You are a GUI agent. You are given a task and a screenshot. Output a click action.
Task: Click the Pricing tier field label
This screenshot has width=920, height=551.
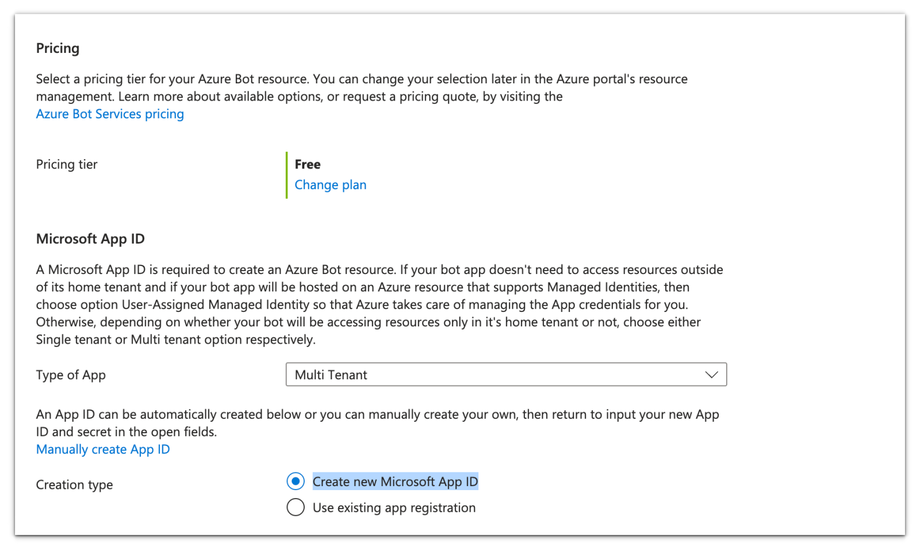[x=67, y=164]
